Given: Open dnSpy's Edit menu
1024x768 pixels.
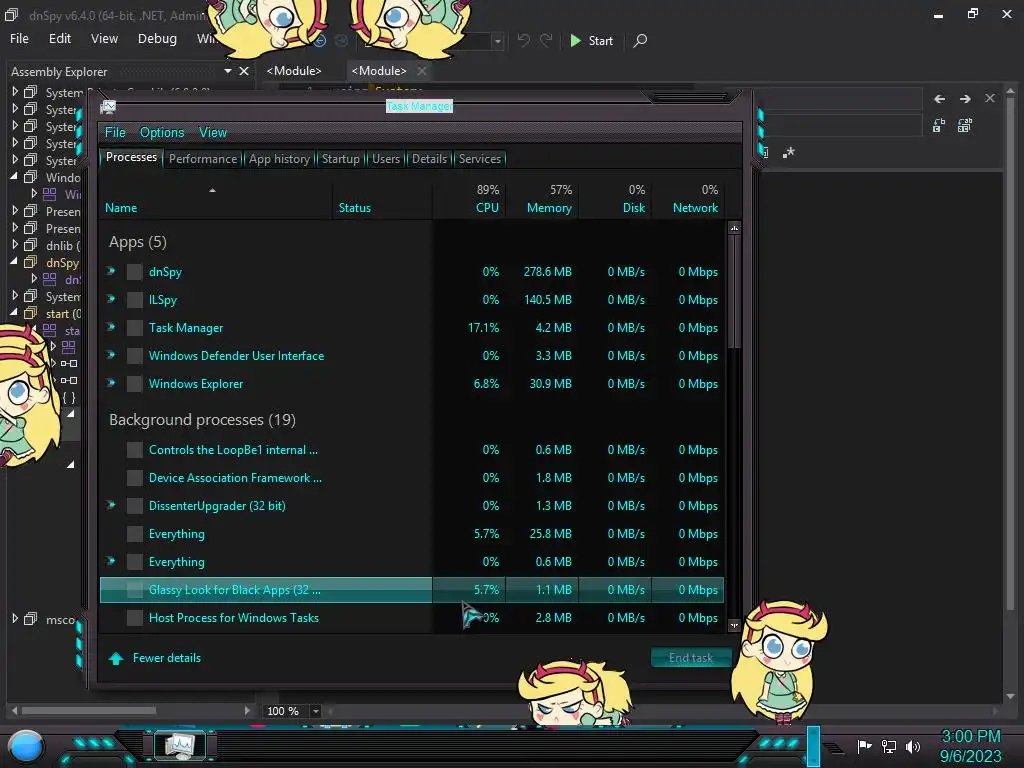Looking at the screenshot, I should pyautogui.click(x=60, y=39).
